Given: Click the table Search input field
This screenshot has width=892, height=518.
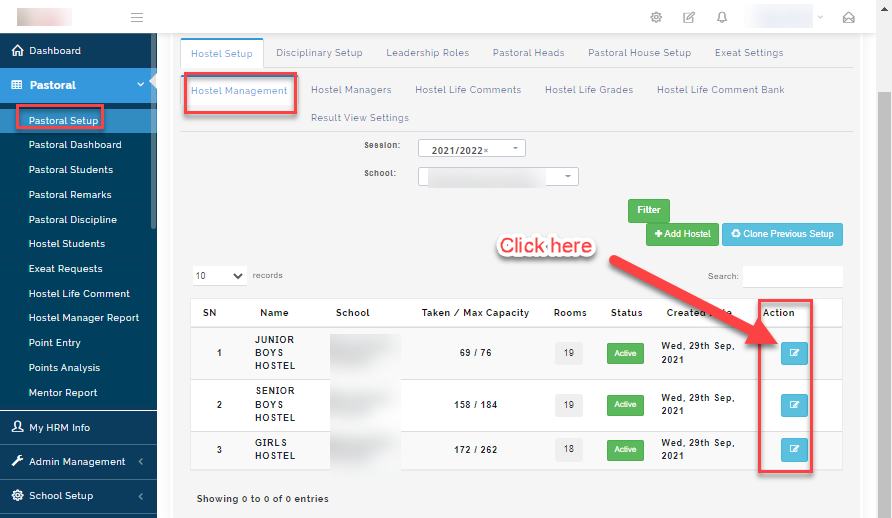Looking at the screenshot, I should tap(792, 276).
